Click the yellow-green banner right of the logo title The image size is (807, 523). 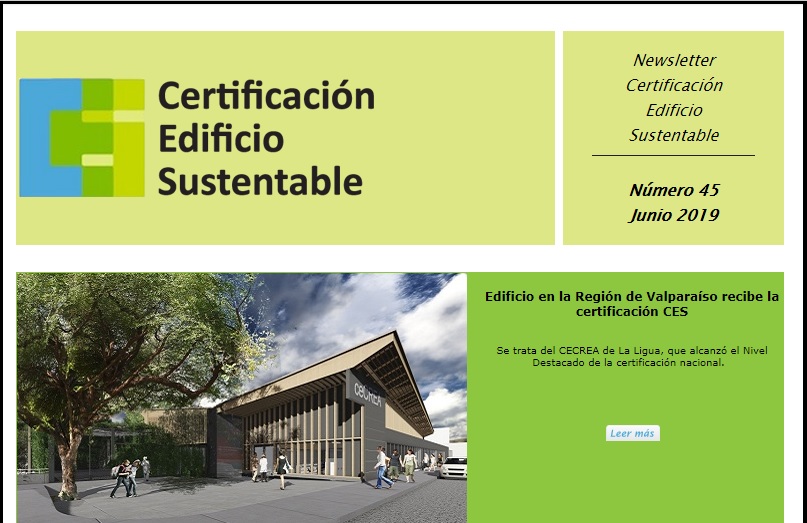[x=460, y=138]
